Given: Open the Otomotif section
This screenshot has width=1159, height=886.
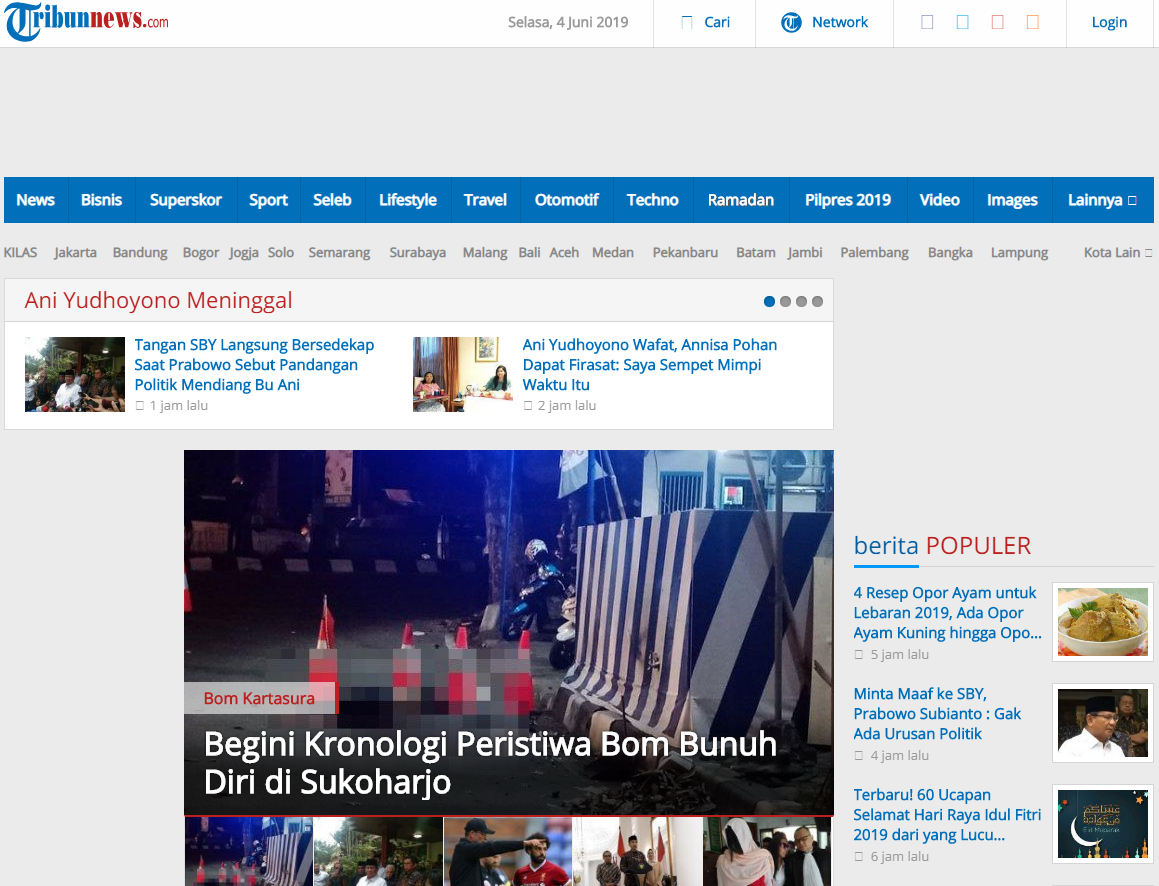Looking at the screenshot, I should click(x=566, y=200).
